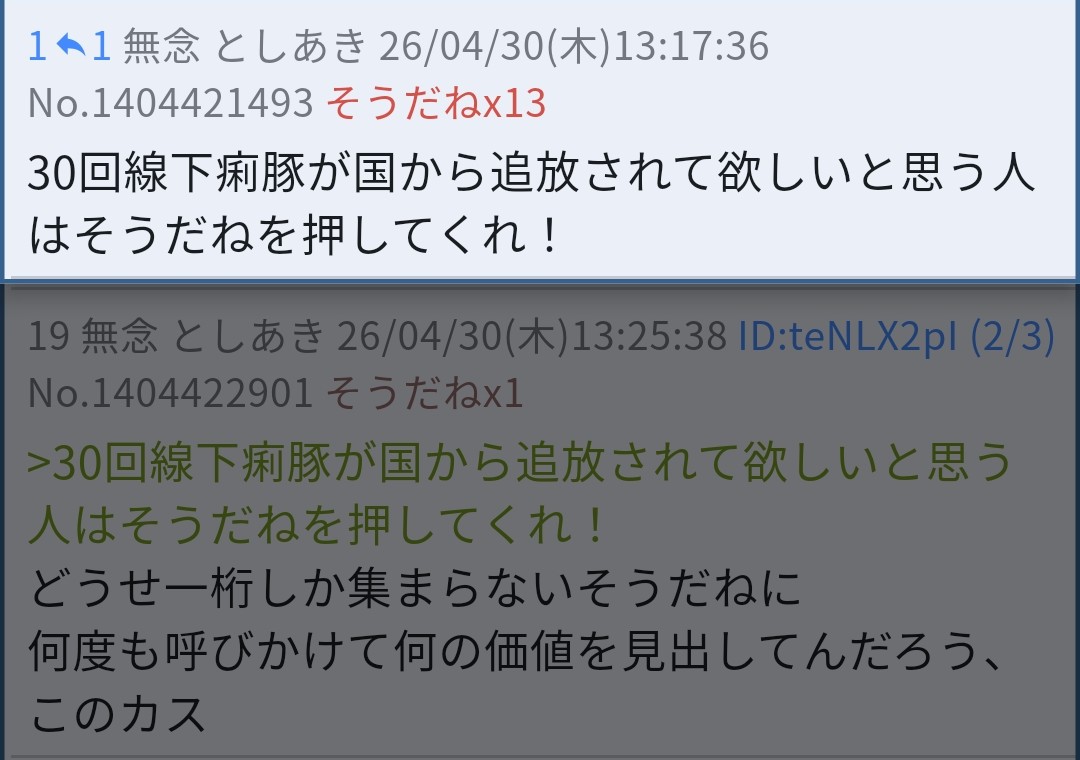Image resolution: width=1080 pixels, height=760 pixels.
Task: Click the 無念 title on the first post
Action: (x=162, y=46)
